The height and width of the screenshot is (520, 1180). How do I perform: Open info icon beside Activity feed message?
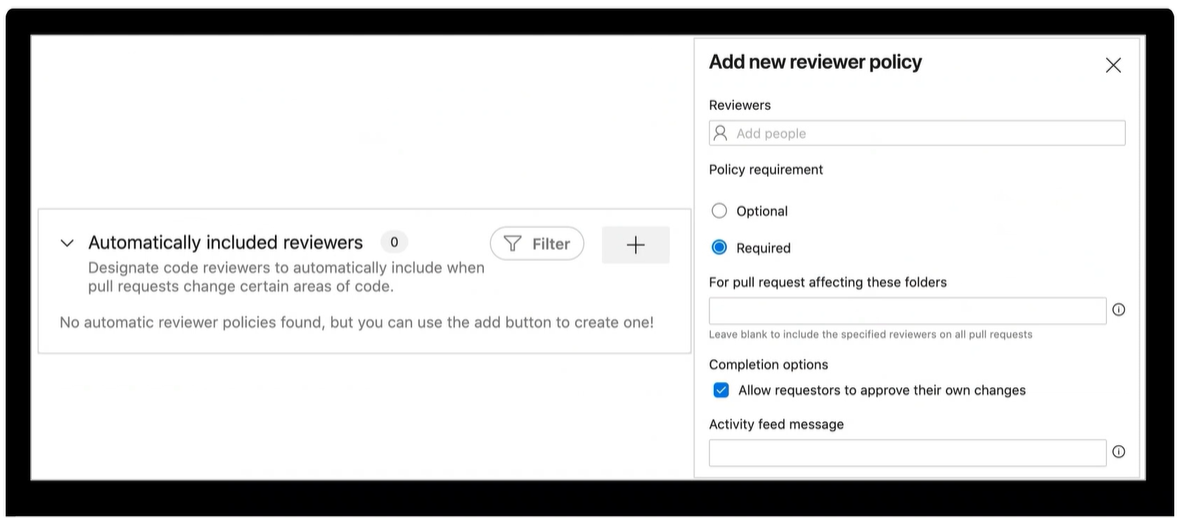point(1119,452)
